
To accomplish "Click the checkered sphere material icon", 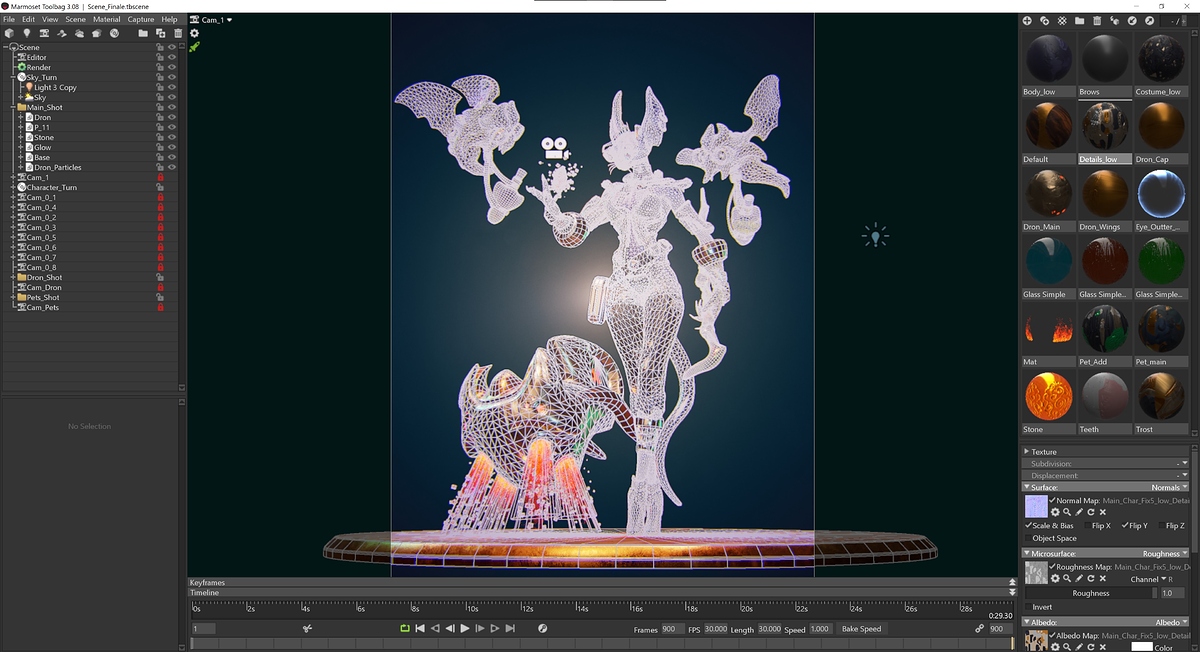I will click(1062, 20).
